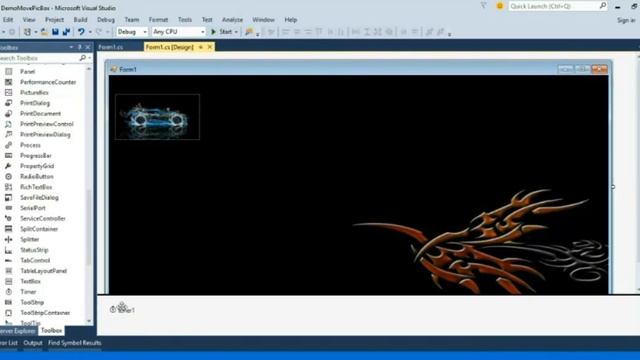
Task: Pick the PerformanceCounter toolbox icon
Action: pyautogui.click(x=9, y=82)
